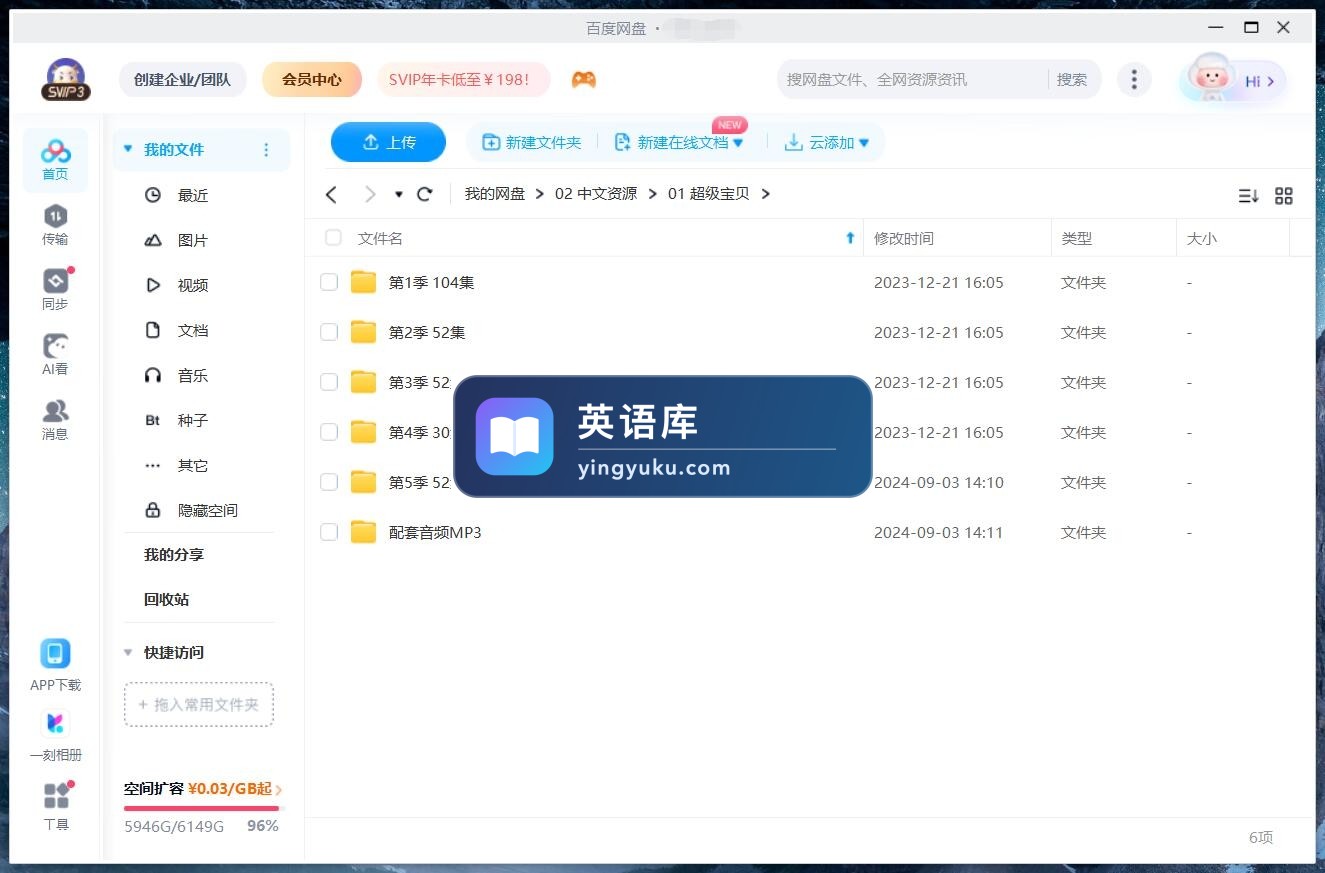Tick checkbox for 第2季 52集
Image resolution: width=1325 pixels, height=873 pixels.
pyautogui.click(x=329, y=332)
